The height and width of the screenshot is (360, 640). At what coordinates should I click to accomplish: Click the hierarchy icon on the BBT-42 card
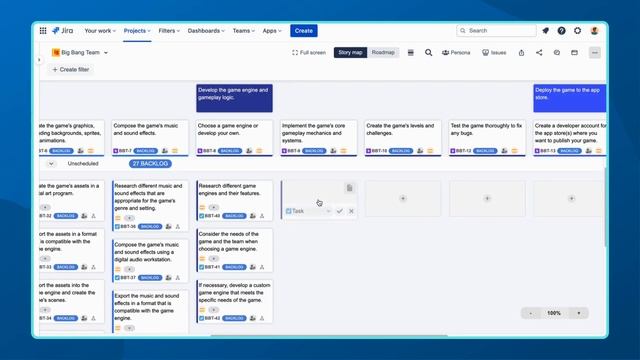click(x=262, y=318)
